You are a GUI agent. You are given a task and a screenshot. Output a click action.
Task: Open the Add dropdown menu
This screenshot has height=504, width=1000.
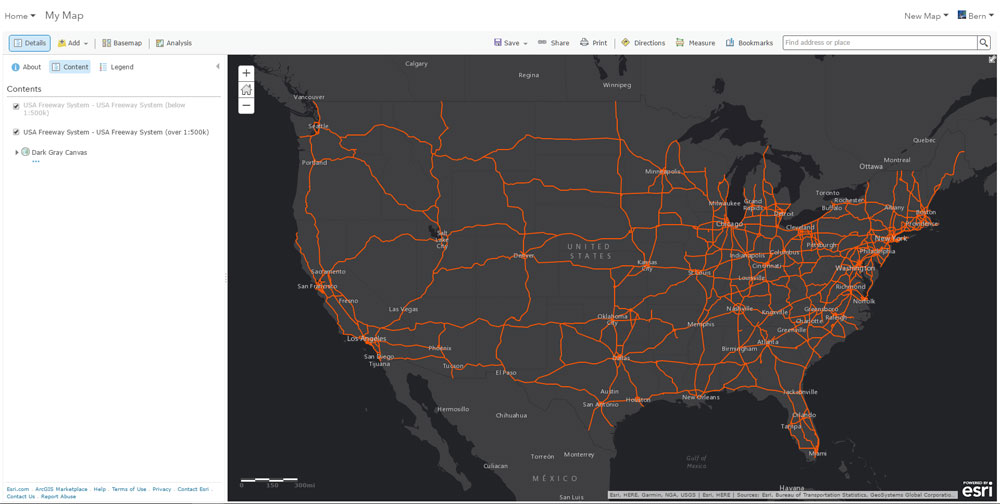[73, 43]
